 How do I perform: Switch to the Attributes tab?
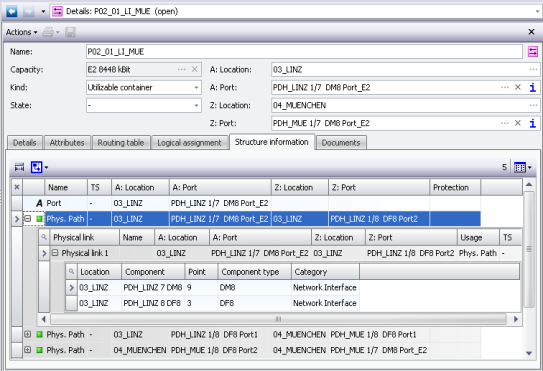pos(67,143)
